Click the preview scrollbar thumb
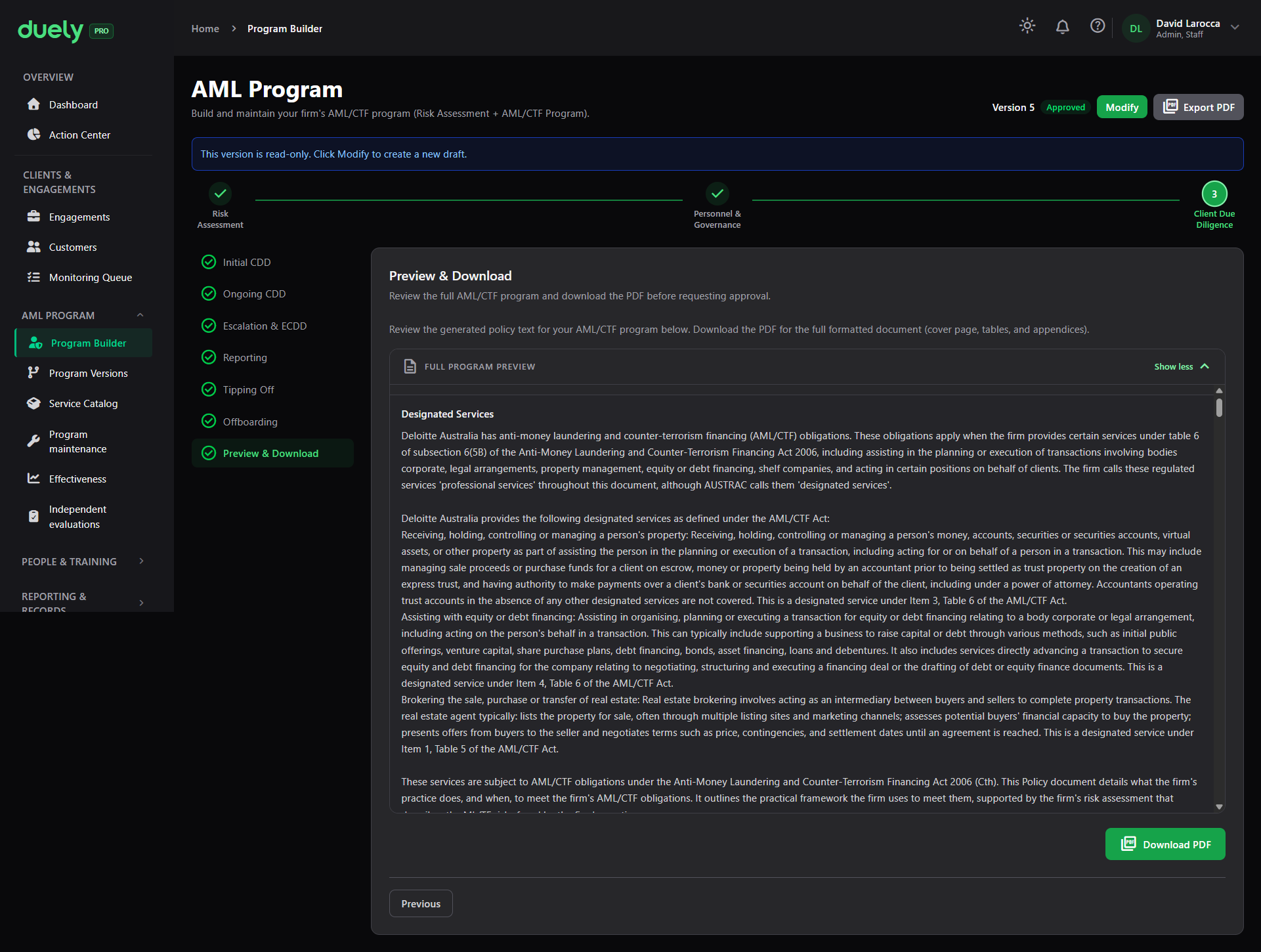The width and height of the screenshot is (1261, 952). pos(1219,408)
